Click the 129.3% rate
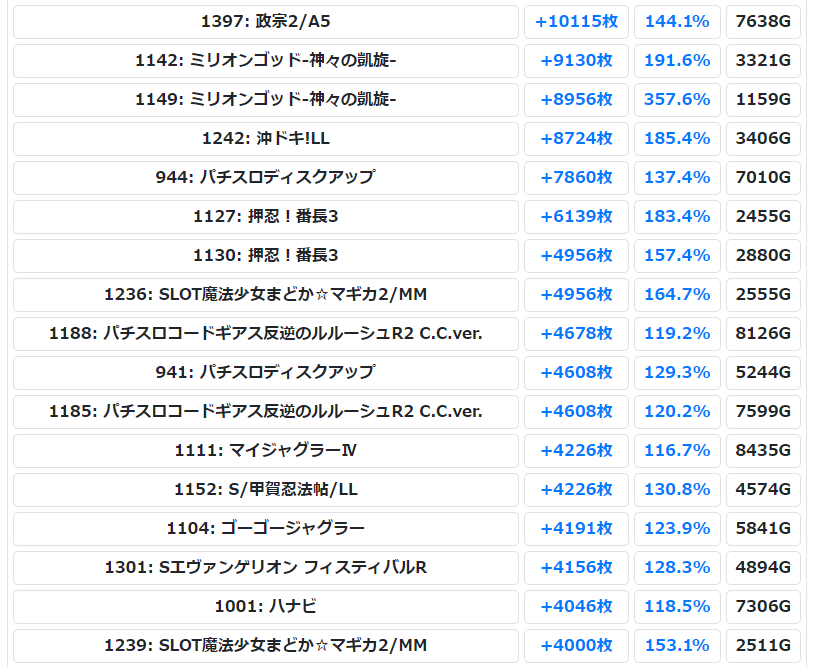The image size is (814, 667). [x=677, y=373]
